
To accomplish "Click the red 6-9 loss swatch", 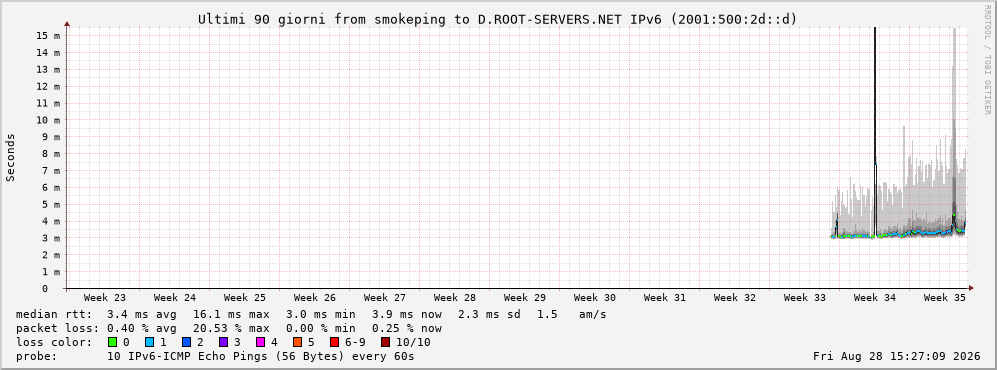I will 334,342.
